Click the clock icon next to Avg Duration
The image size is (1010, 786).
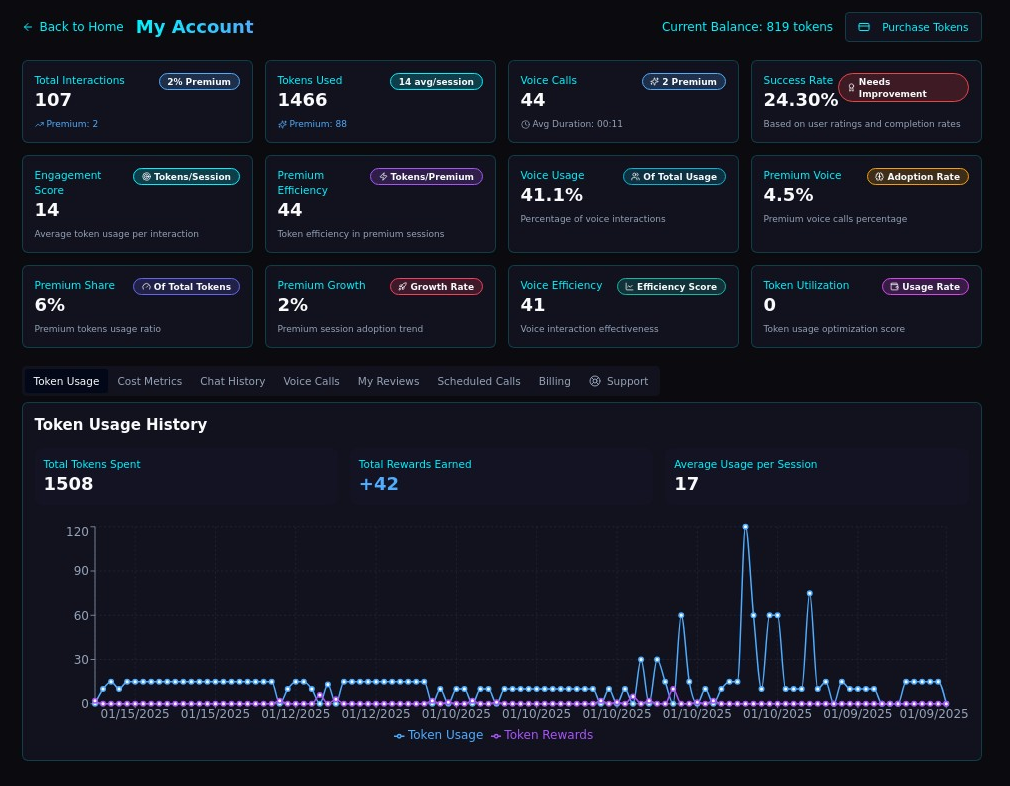pos(525,124)
